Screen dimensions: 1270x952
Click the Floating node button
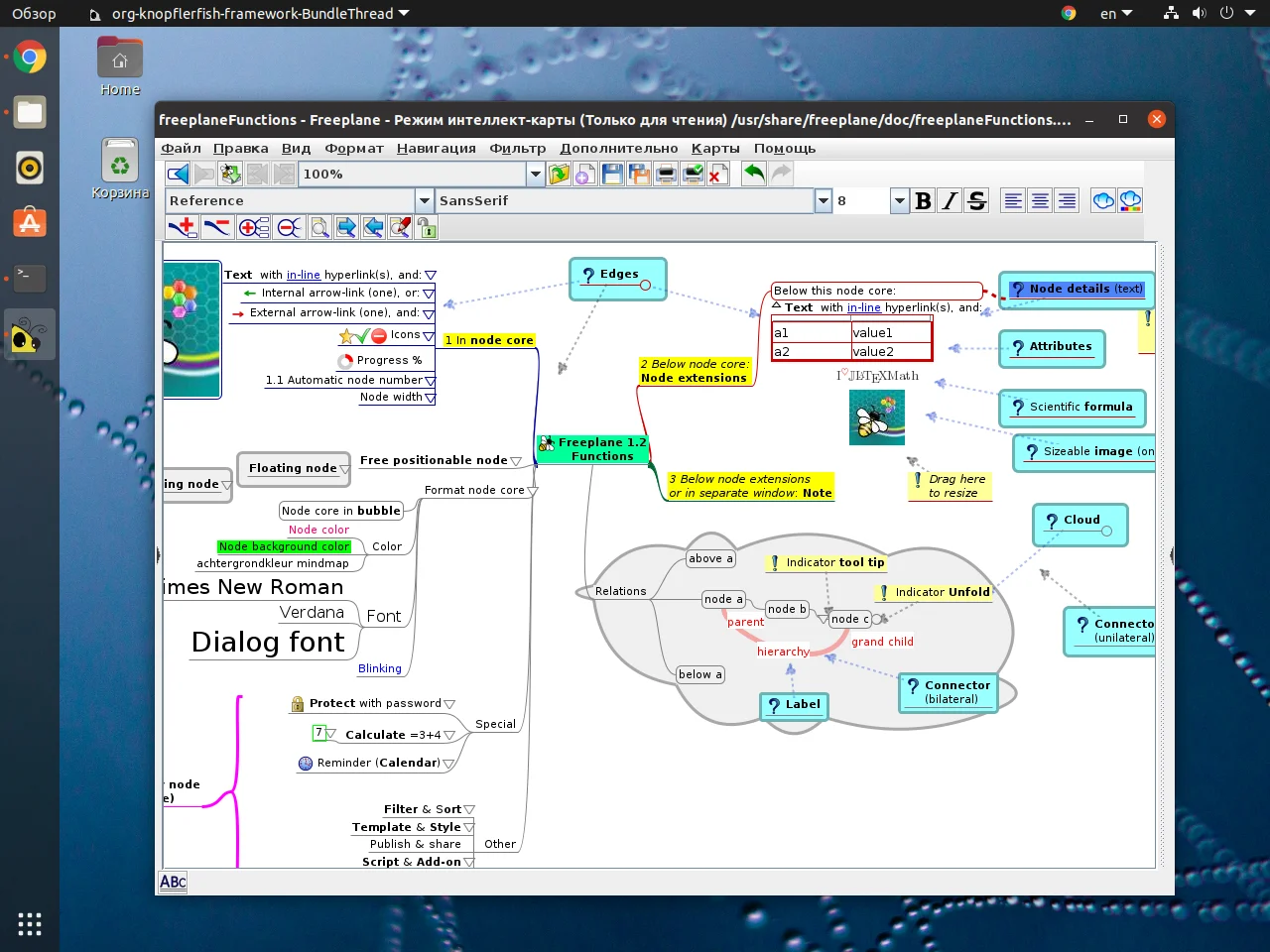pyautogui.click(x=294, y=469)
